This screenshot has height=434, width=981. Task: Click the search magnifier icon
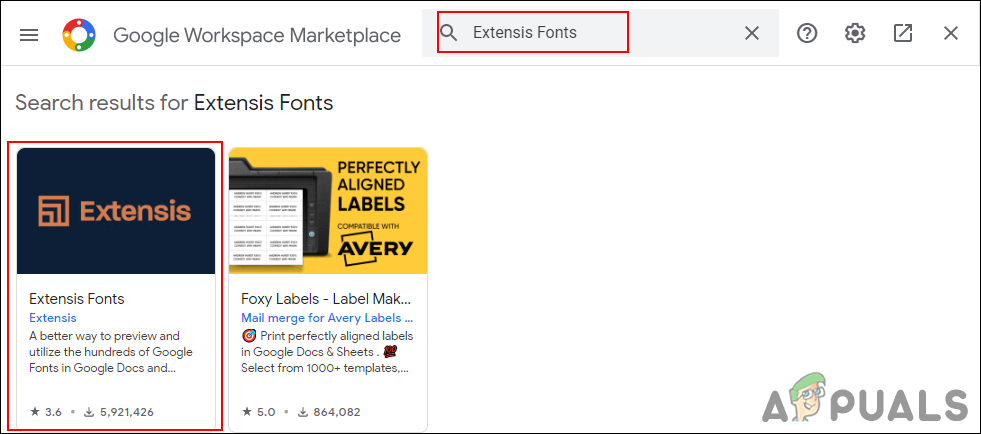tap(450, 33)
